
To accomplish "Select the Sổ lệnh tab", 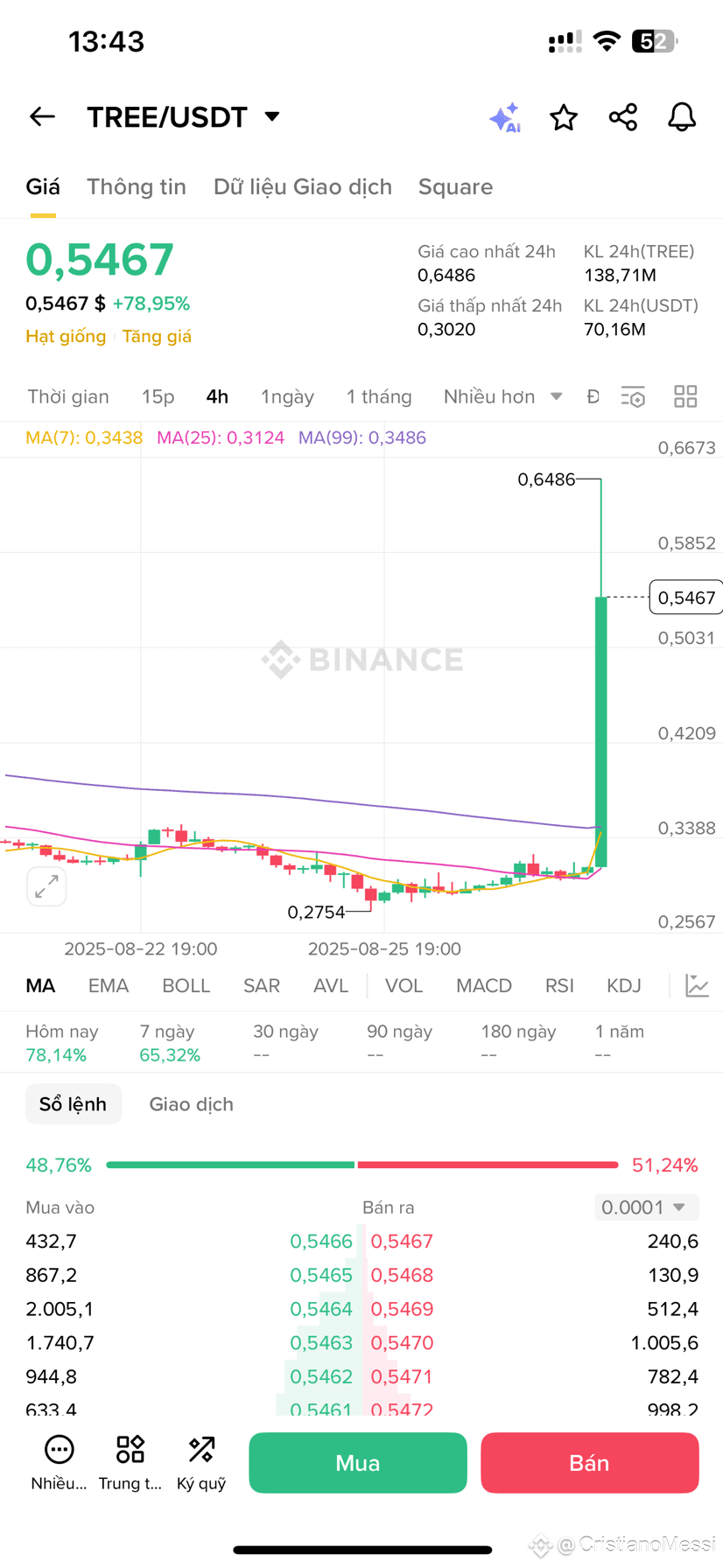I will [x=74, y=1104].
